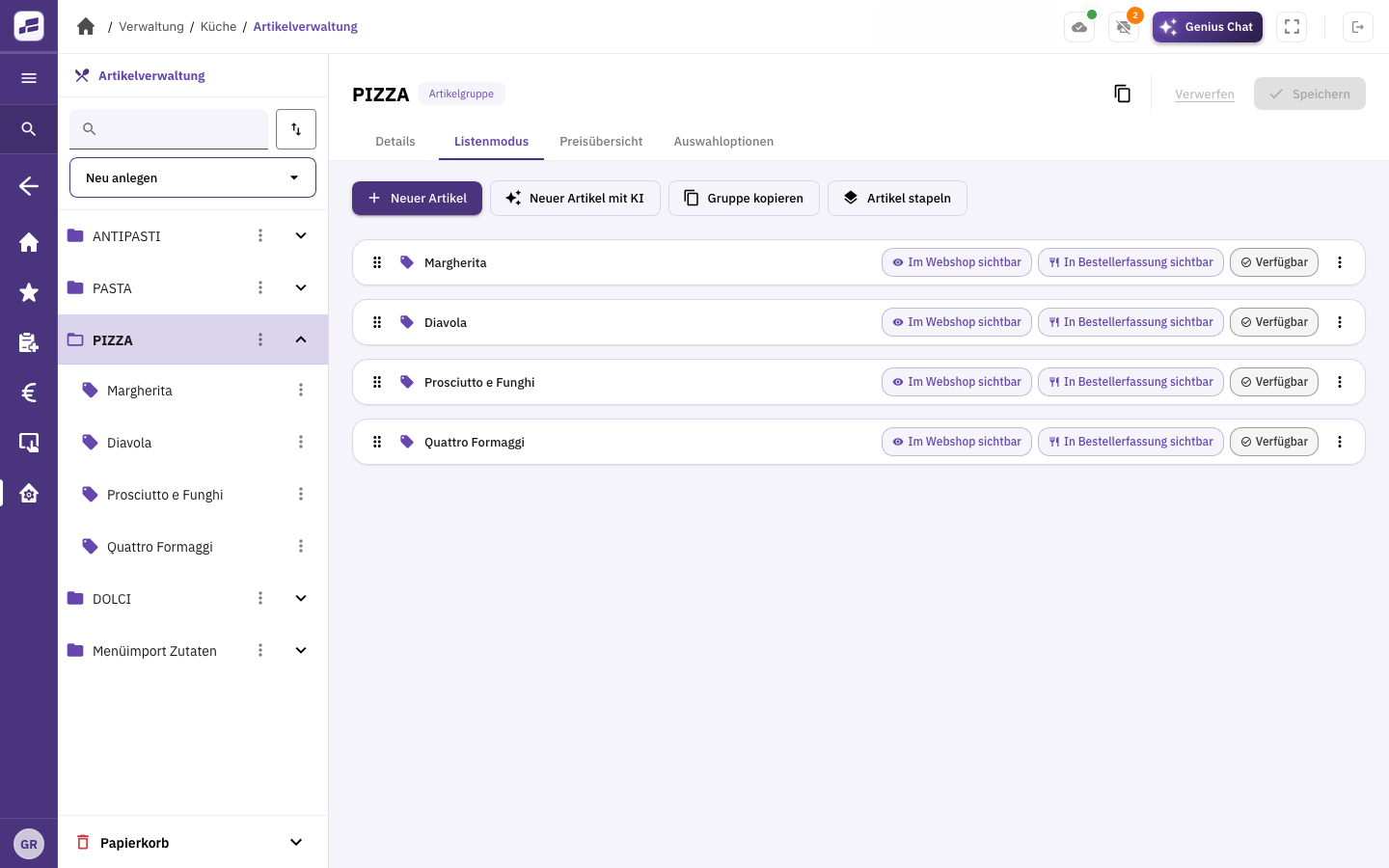Click the Verwerfen link

[x=1205, y=95]
